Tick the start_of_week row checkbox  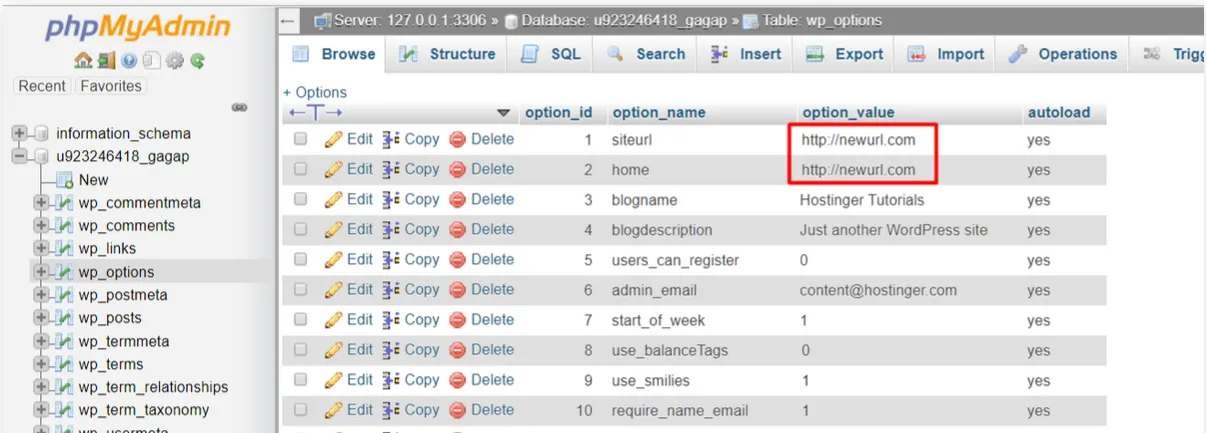300,320
